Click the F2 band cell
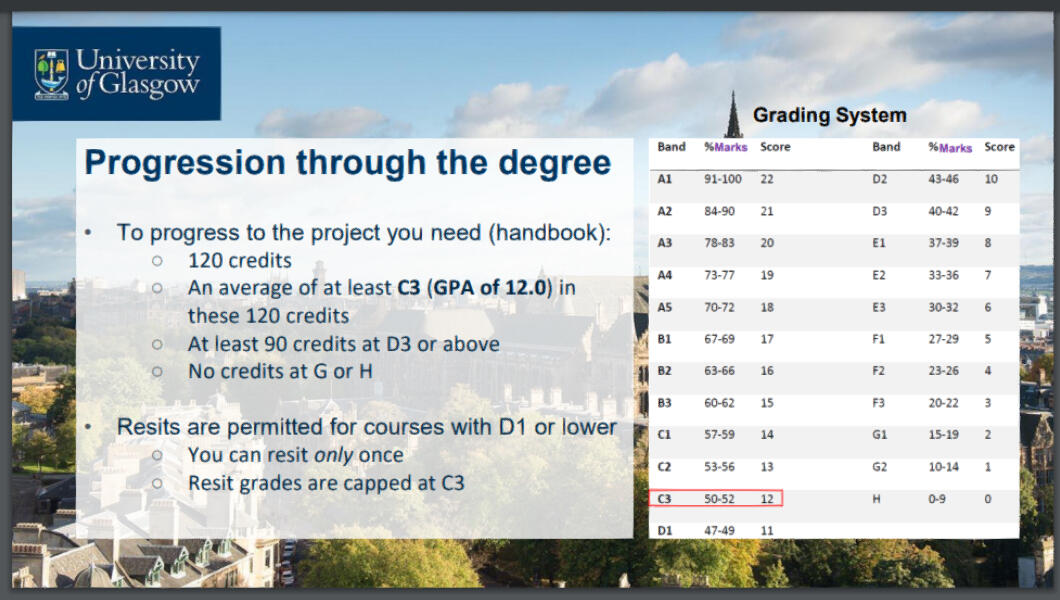The width and height of the screenshot is (1060, 600). (x=879, y=371)
